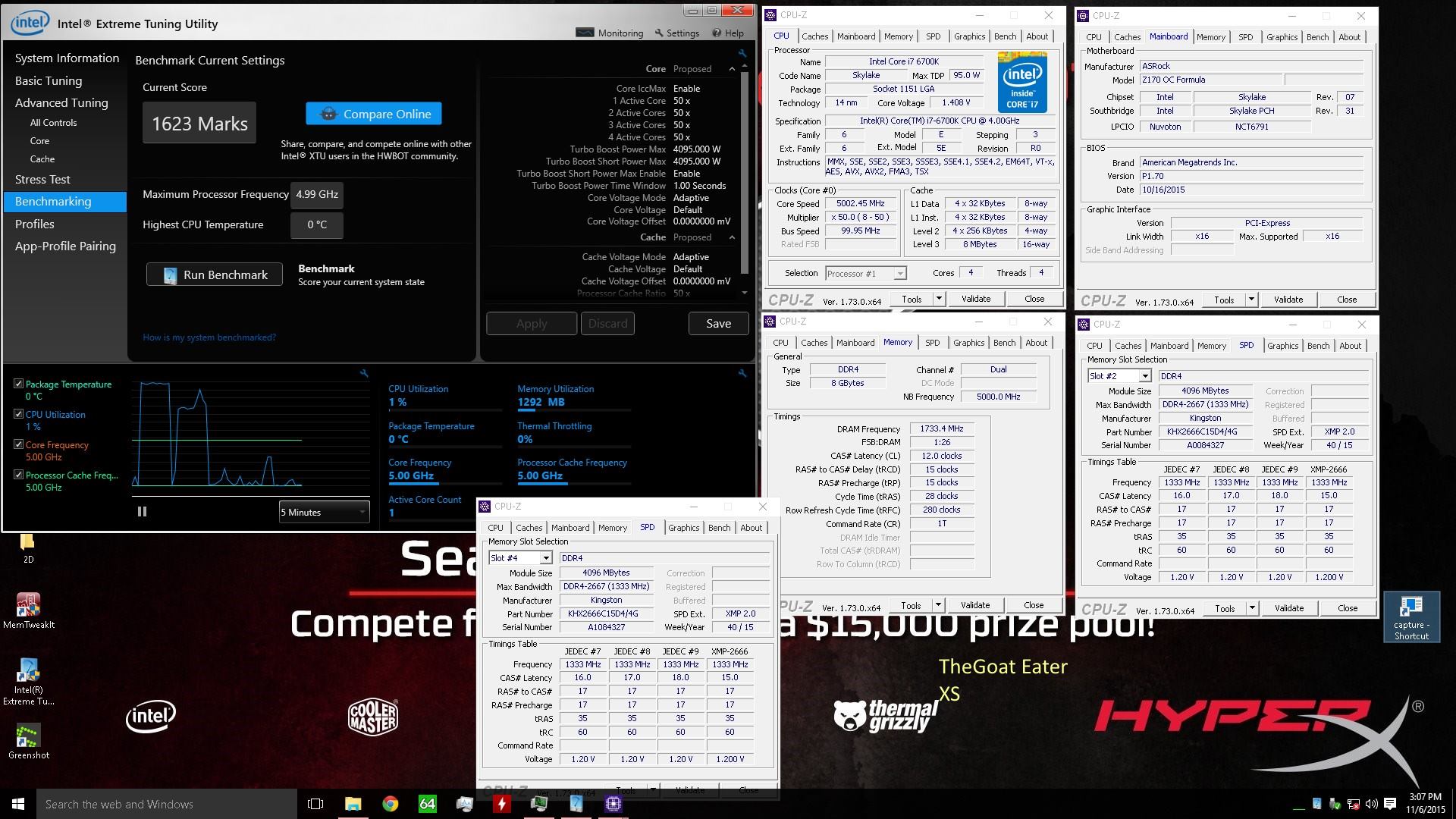The image size is (1456, 819).
Task: Open Task View on the taskbar
Action: pyautogui.click(x=315, y=804)
